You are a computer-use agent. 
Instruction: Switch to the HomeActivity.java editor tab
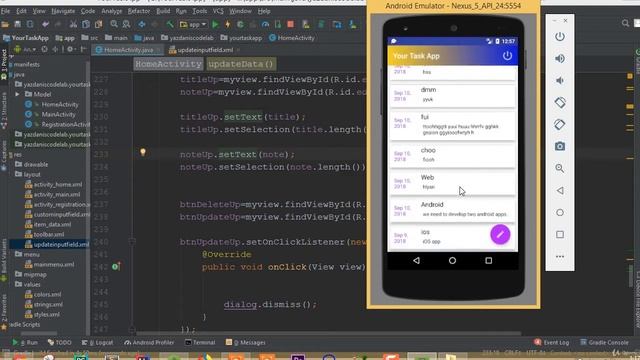point(128,50)
